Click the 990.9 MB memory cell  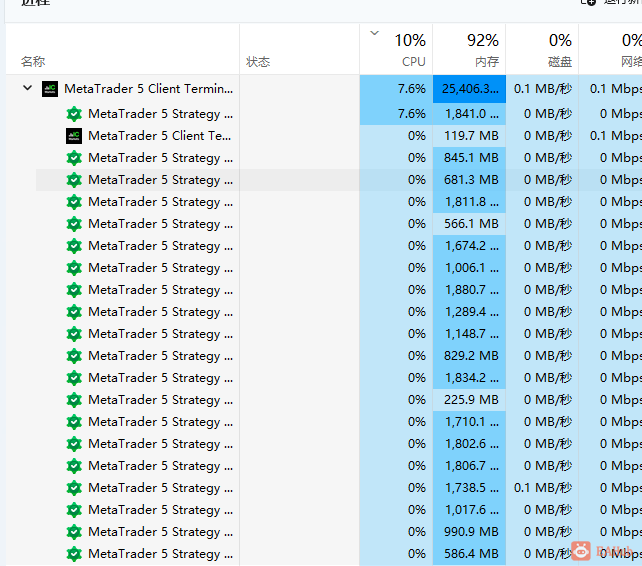point(469,532)
